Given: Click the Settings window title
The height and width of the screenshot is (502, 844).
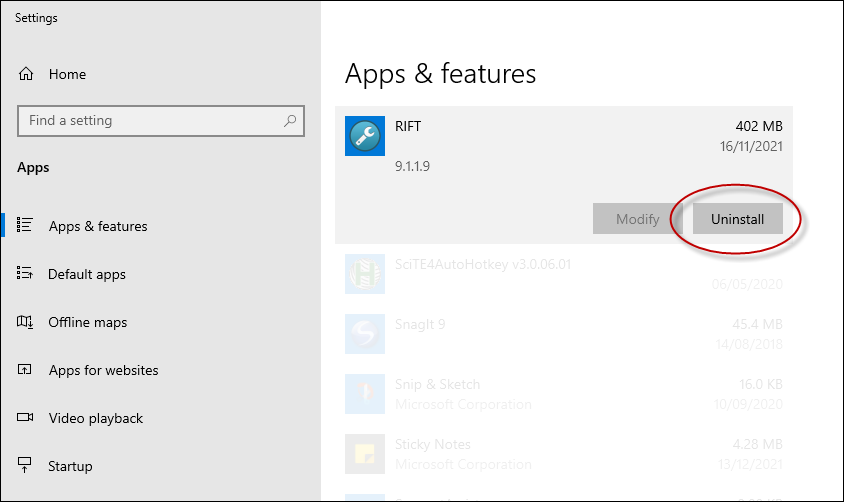Looking at the screenshot, I should pyautogui.click(x=36, y=18).
